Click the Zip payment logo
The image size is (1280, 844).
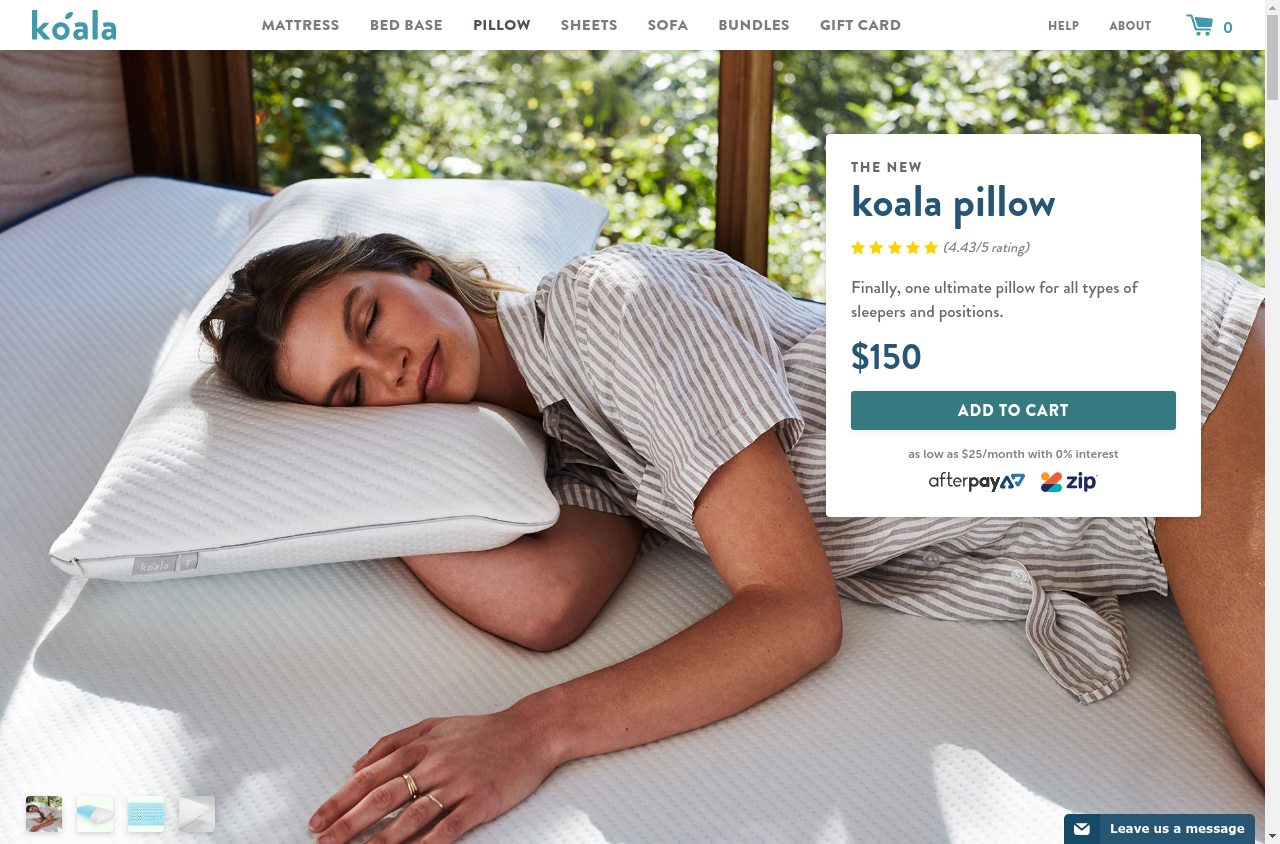tap(1069, 482)
